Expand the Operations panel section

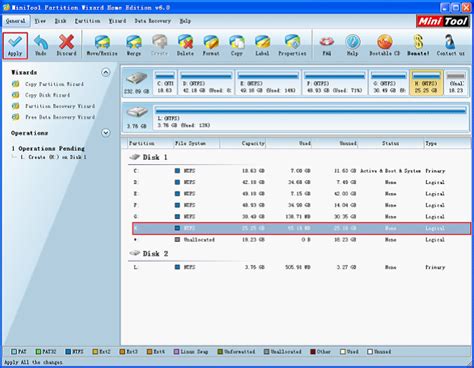click(106, 133)
